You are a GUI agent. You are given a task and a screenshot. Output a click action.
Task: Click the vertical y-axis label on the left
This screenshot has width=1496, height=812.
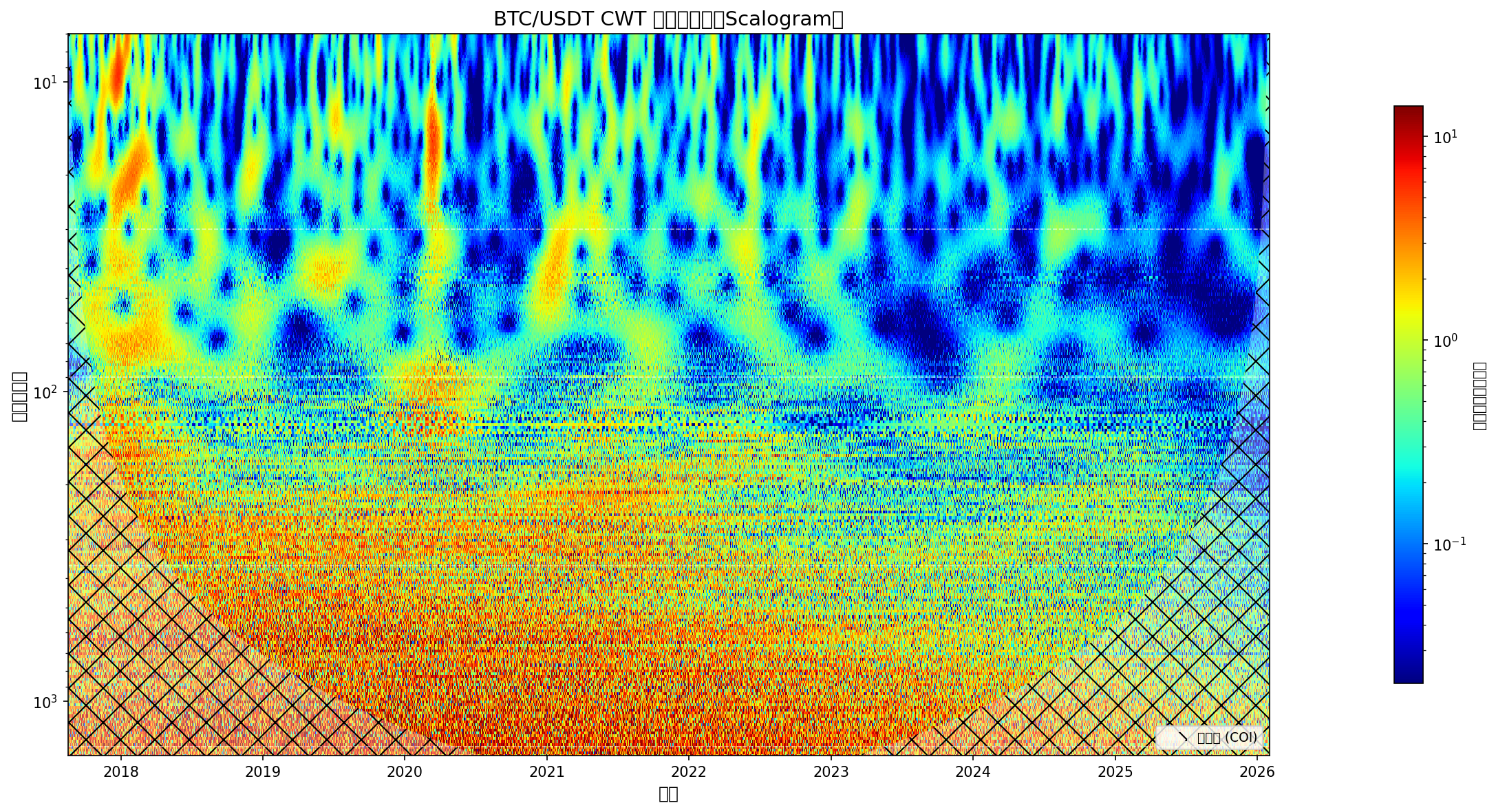19,396
